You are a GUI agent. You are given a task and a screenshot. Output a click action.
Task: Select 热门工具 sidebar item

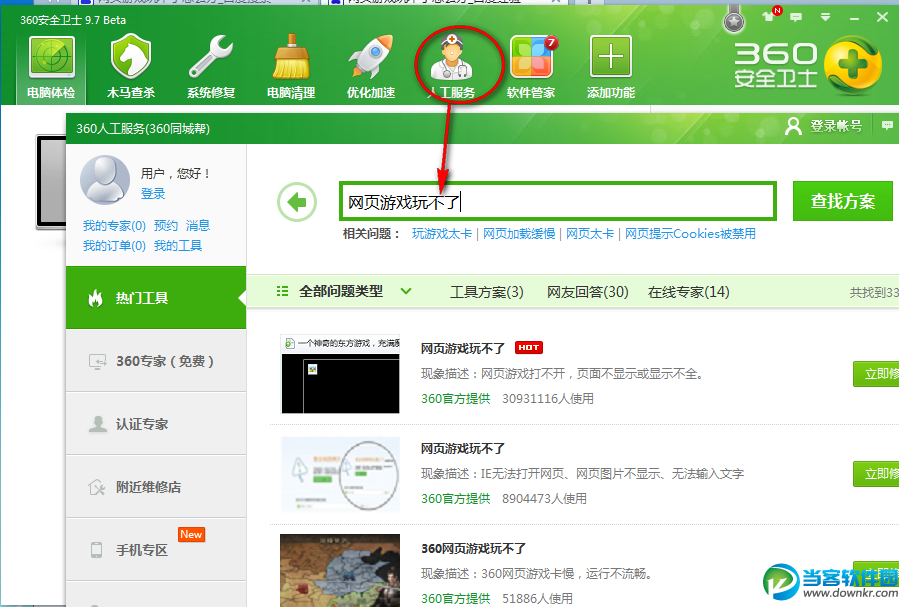pos(156,297)
